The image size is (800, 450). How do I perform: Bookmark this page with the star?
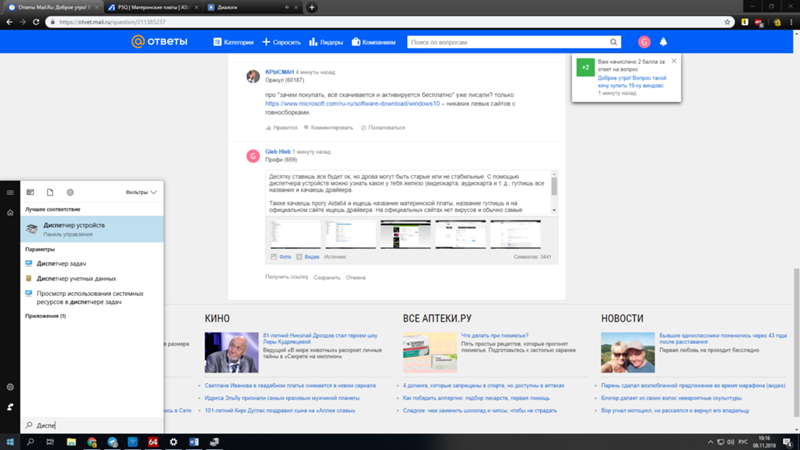click(727, 22)
